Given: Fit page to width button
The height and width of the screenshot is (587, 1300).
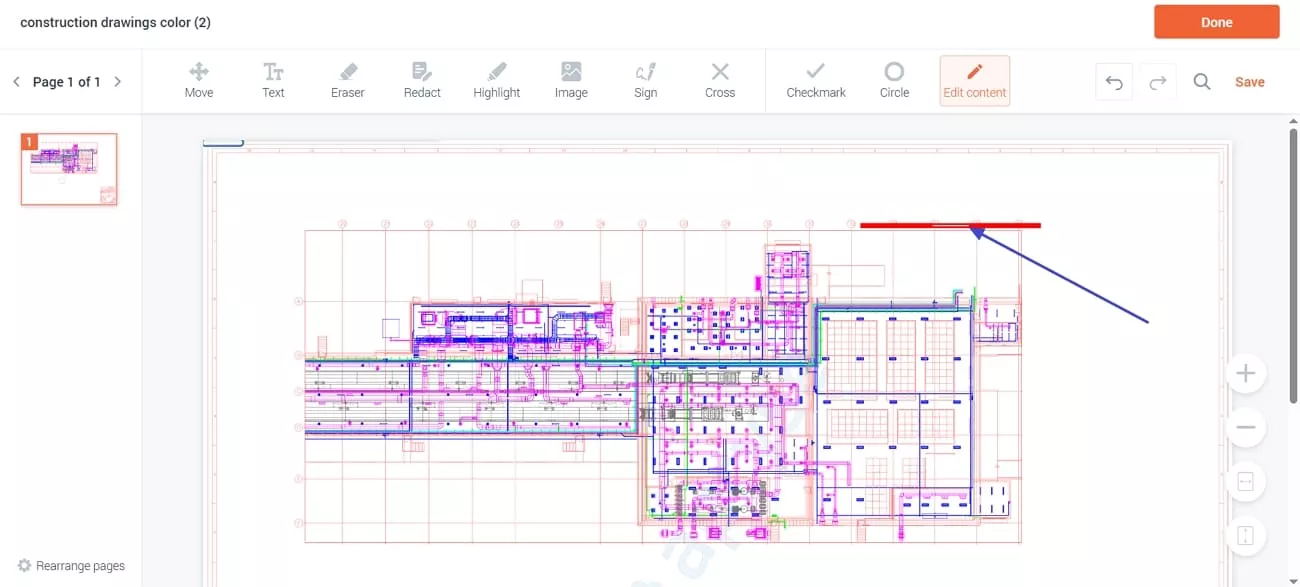Looking at the screenshot, I should click(x=1246, y=482).
